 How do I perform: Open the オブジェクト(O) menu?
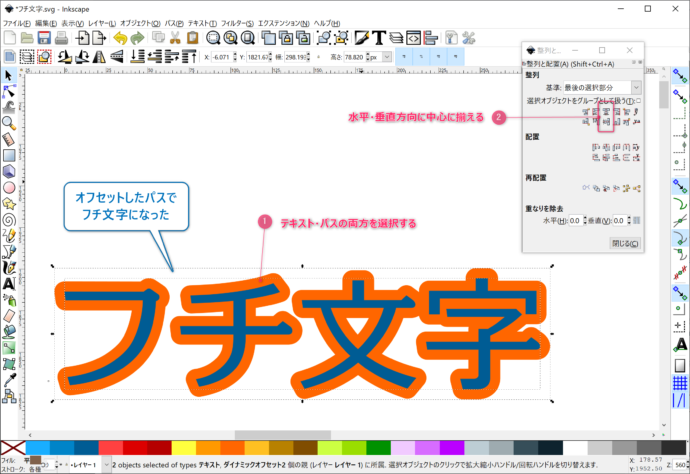(x=140, y=23)
